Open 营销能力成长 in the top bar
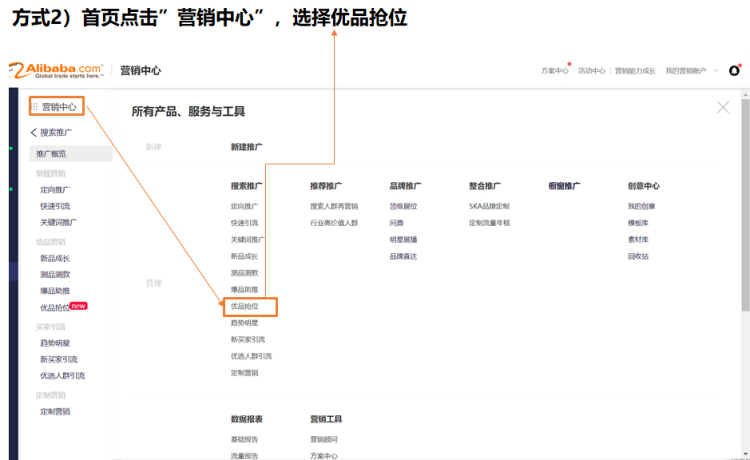 click(x=635, y=71)
